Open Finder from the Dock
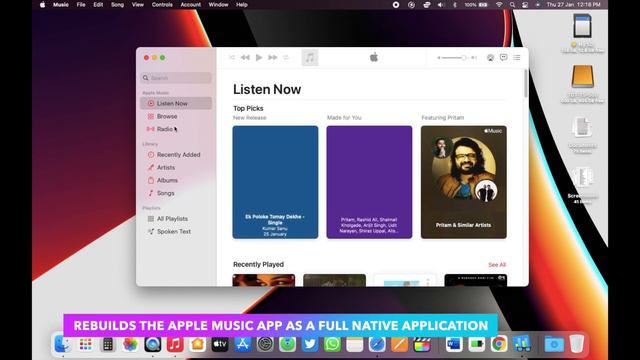 pos(62,344)
